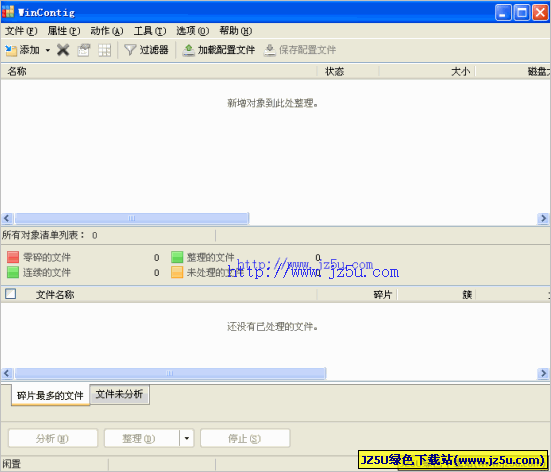Click the 所有对象清单列表 count label
This screenshot has width=551, height=472.
[50, 235]
